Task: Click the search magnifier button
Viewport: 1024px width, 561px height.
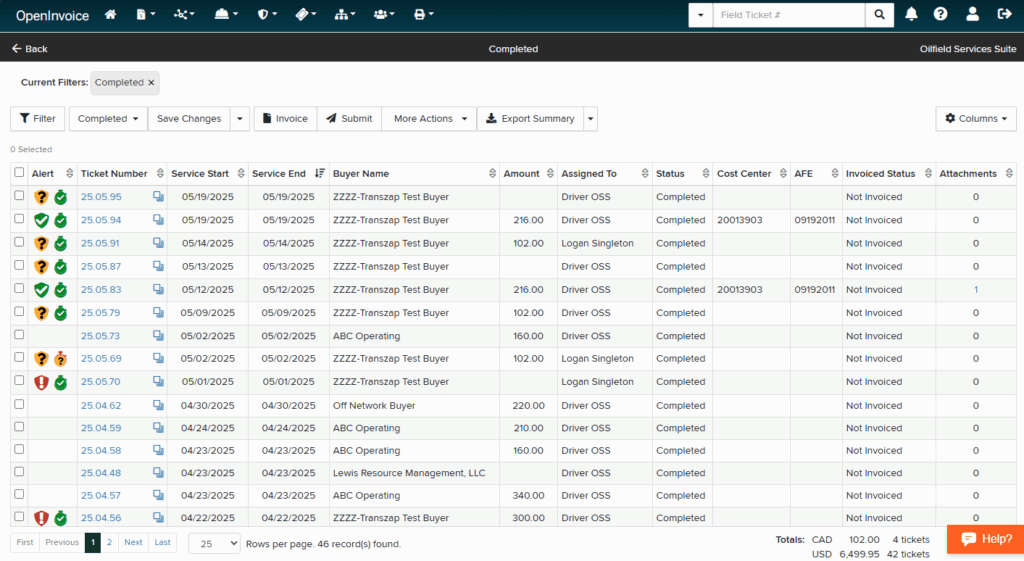Action: tap(879, 15)
